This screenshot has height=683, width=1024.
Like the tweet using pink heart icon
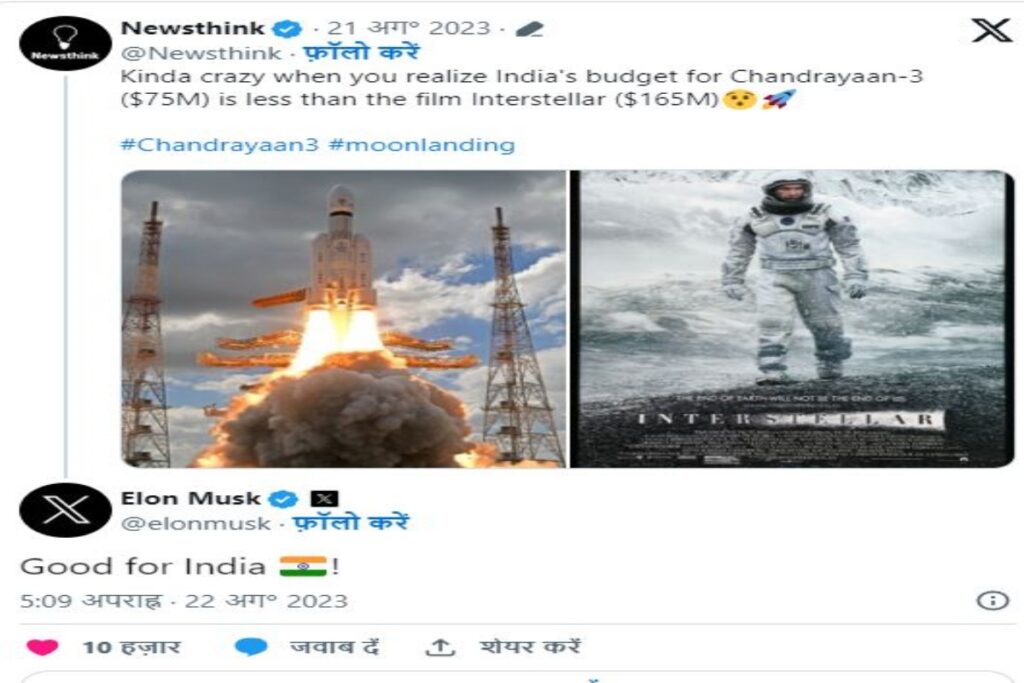42,647
